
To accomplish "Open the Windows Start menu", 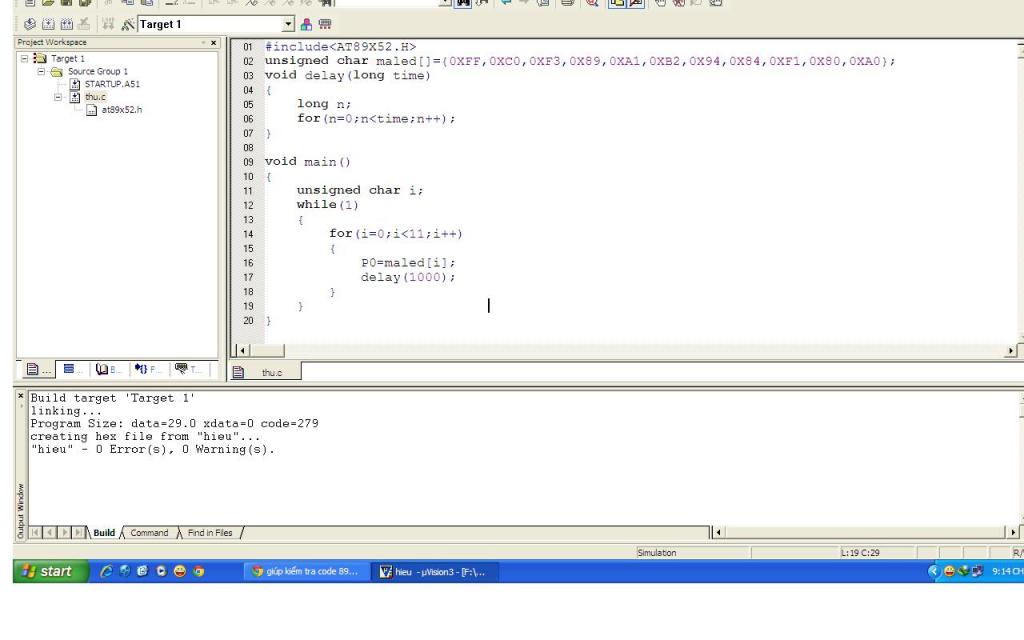I will coord(51,571).
